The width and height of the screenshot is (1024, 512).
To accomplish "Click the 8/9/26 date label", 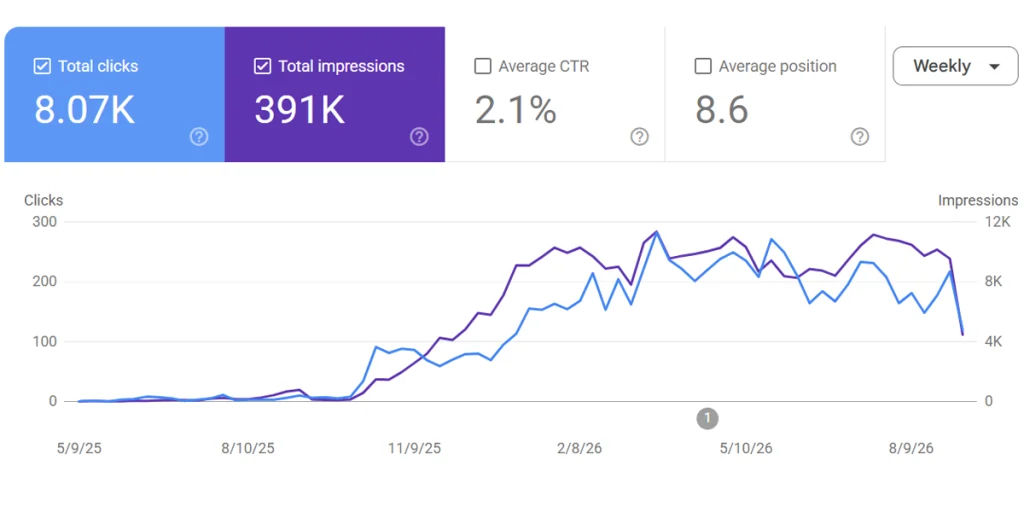I will pyautogui.click(x=911, y=449).
